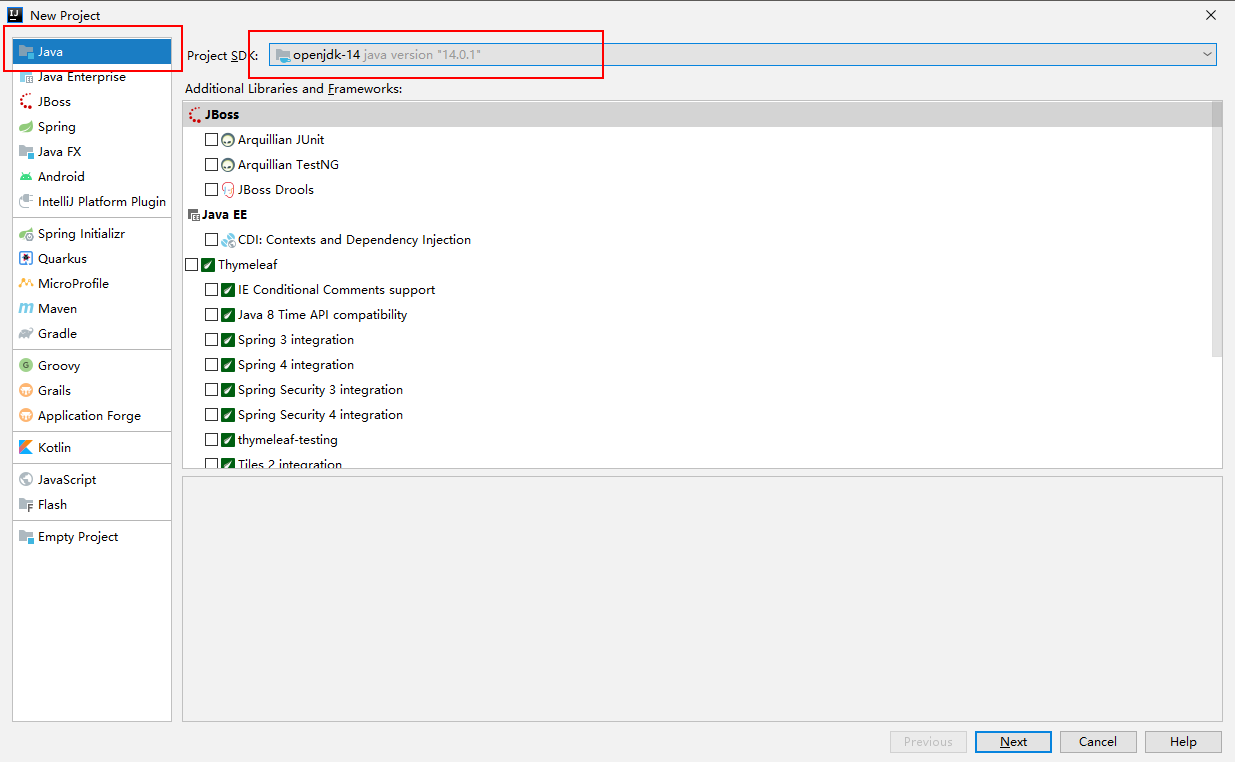The image size is (1235, 762).
Task: Enable Arquillian TestNG checkbox
Action: coord(211,165)
